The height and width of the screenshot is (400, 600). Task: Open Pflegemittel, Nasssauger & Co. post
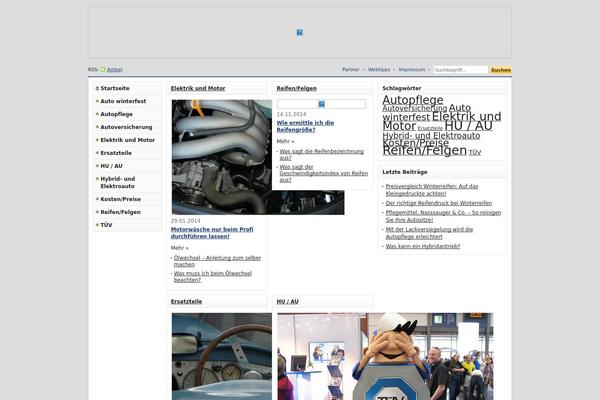(x=443, y=216)
